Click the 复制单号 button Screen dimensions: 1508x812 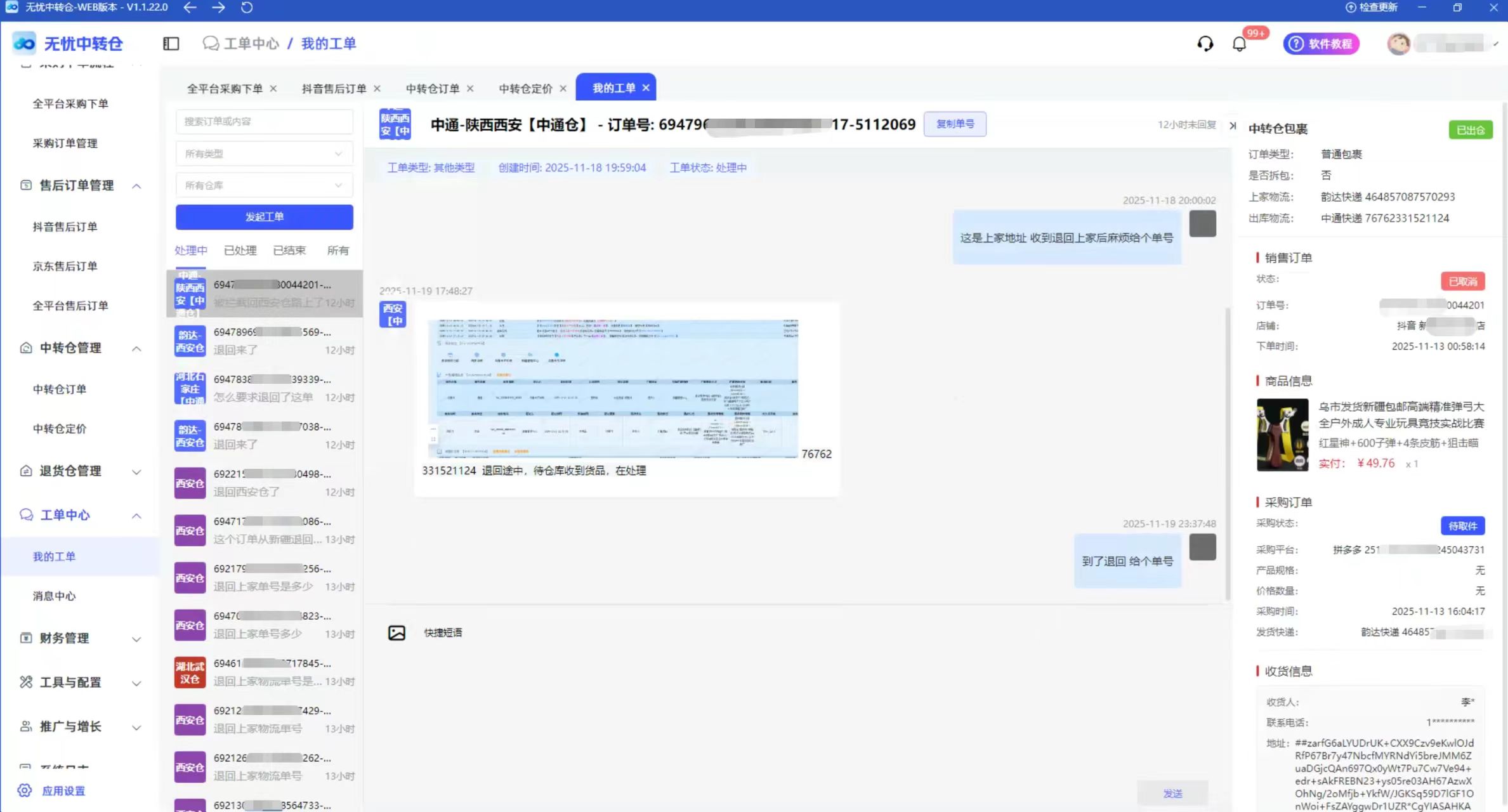(954, 124)
